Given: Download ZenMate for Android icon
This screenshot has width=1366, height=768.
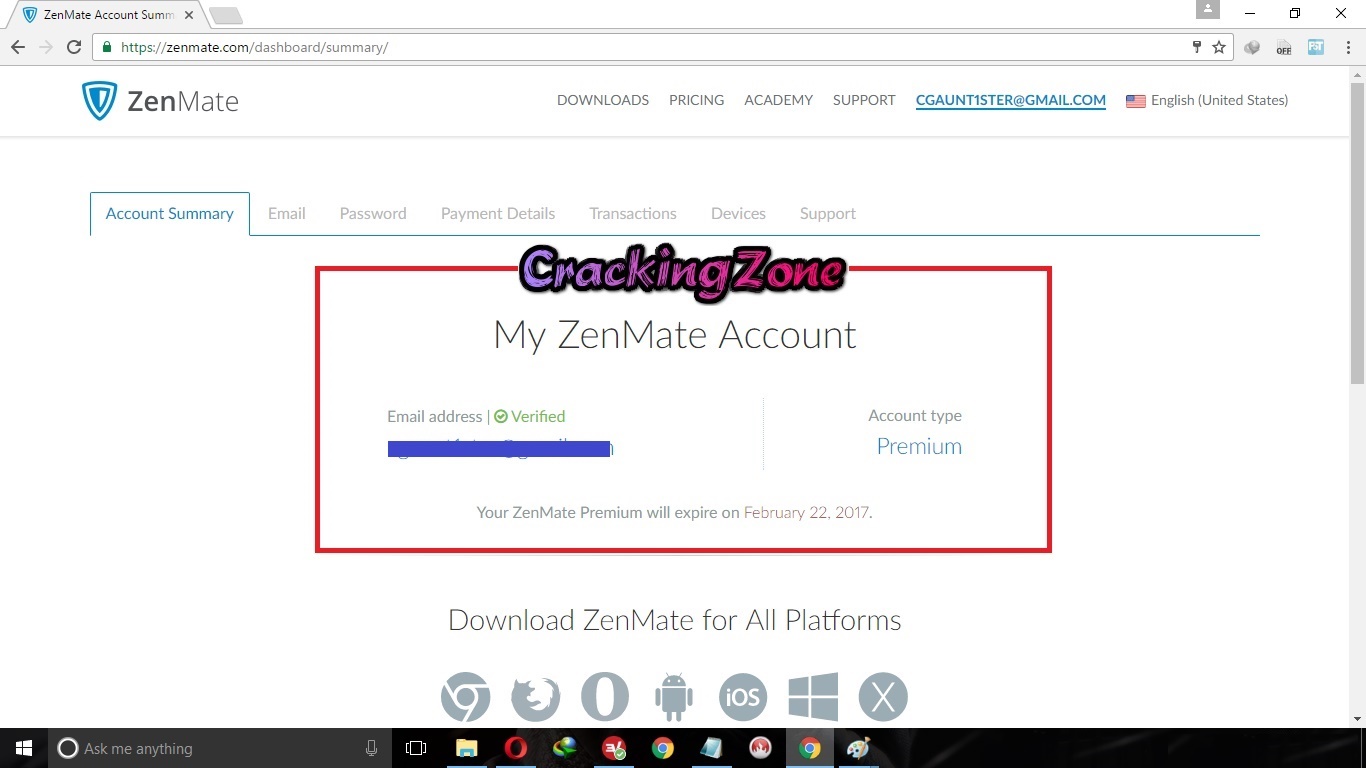Looking at the screenshot, I should (x=674, y=697).
